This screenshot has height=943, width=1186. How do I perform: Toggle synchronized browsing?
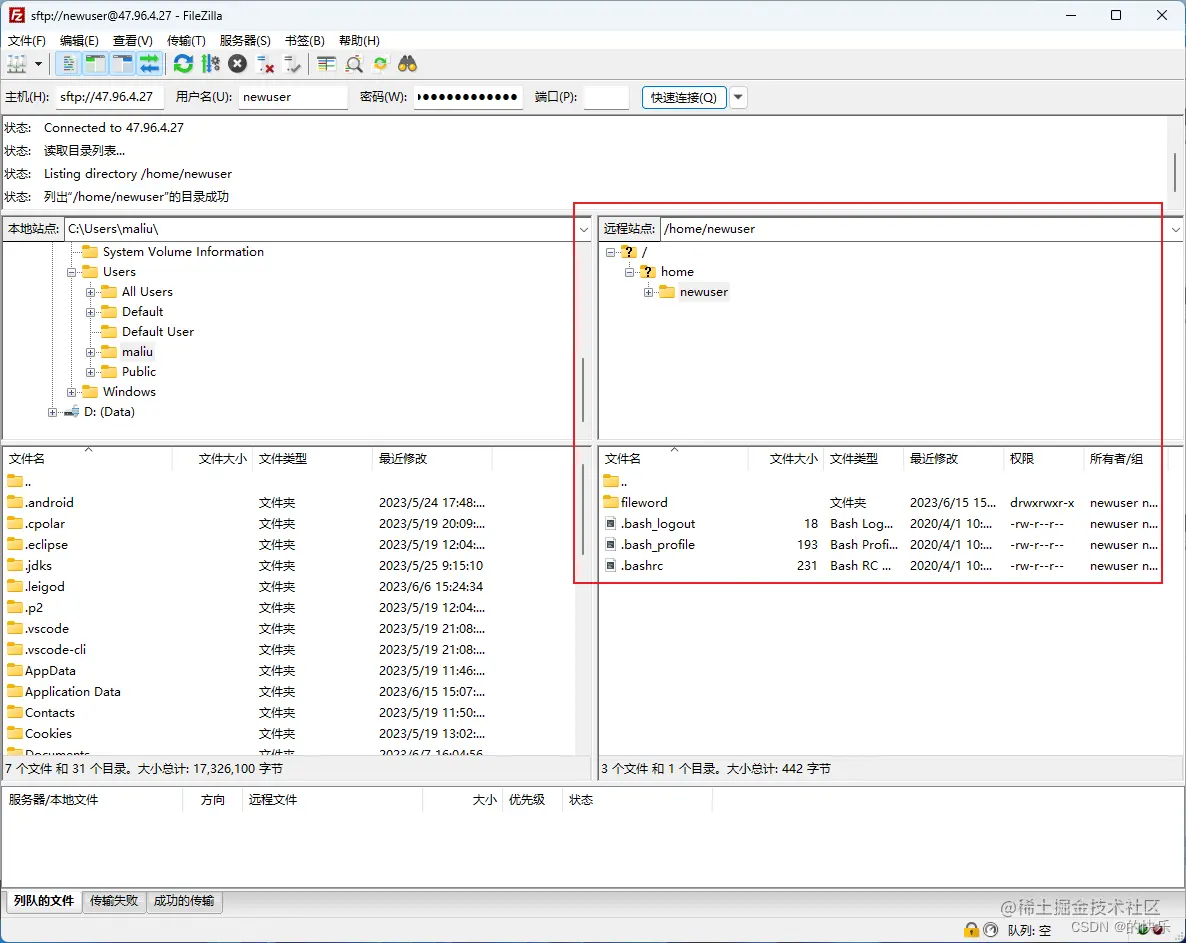click(380, 64)
